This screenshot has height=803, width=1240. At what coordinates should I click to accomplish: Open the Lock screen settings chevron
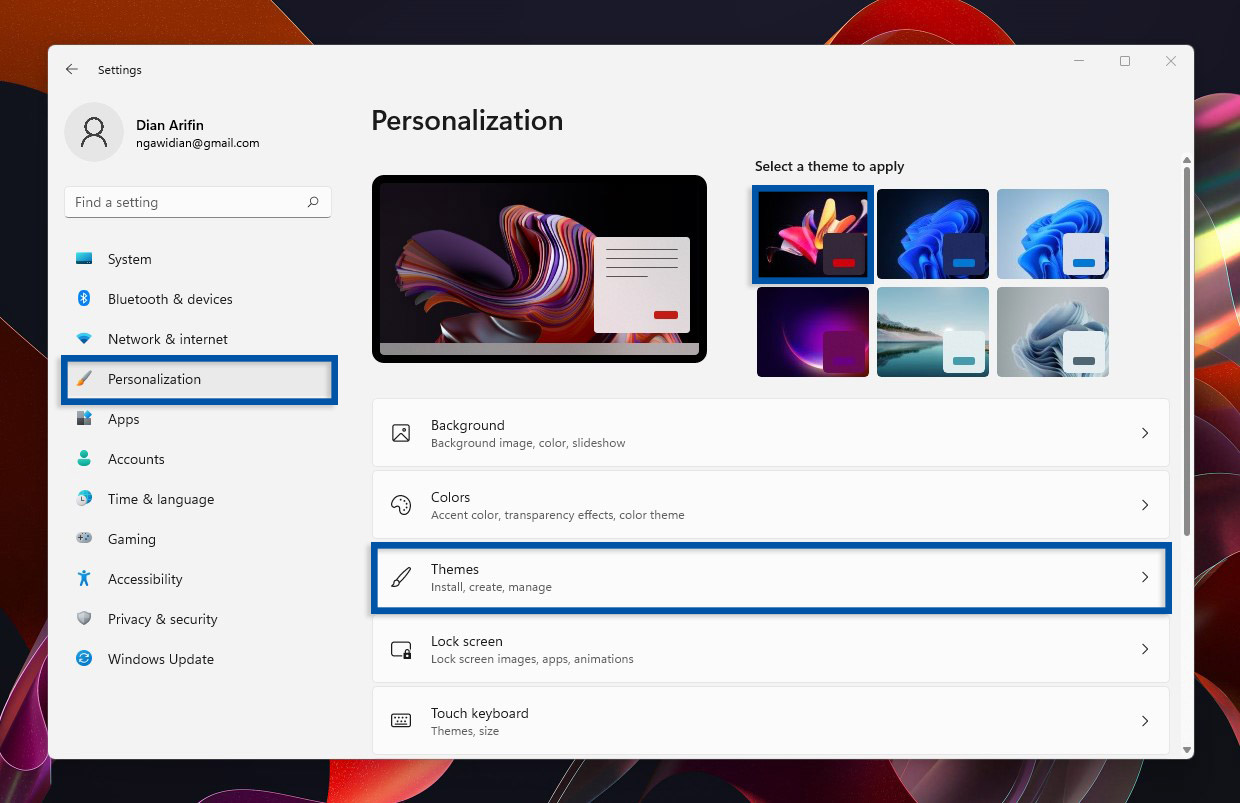click(x=1145, y=649)
